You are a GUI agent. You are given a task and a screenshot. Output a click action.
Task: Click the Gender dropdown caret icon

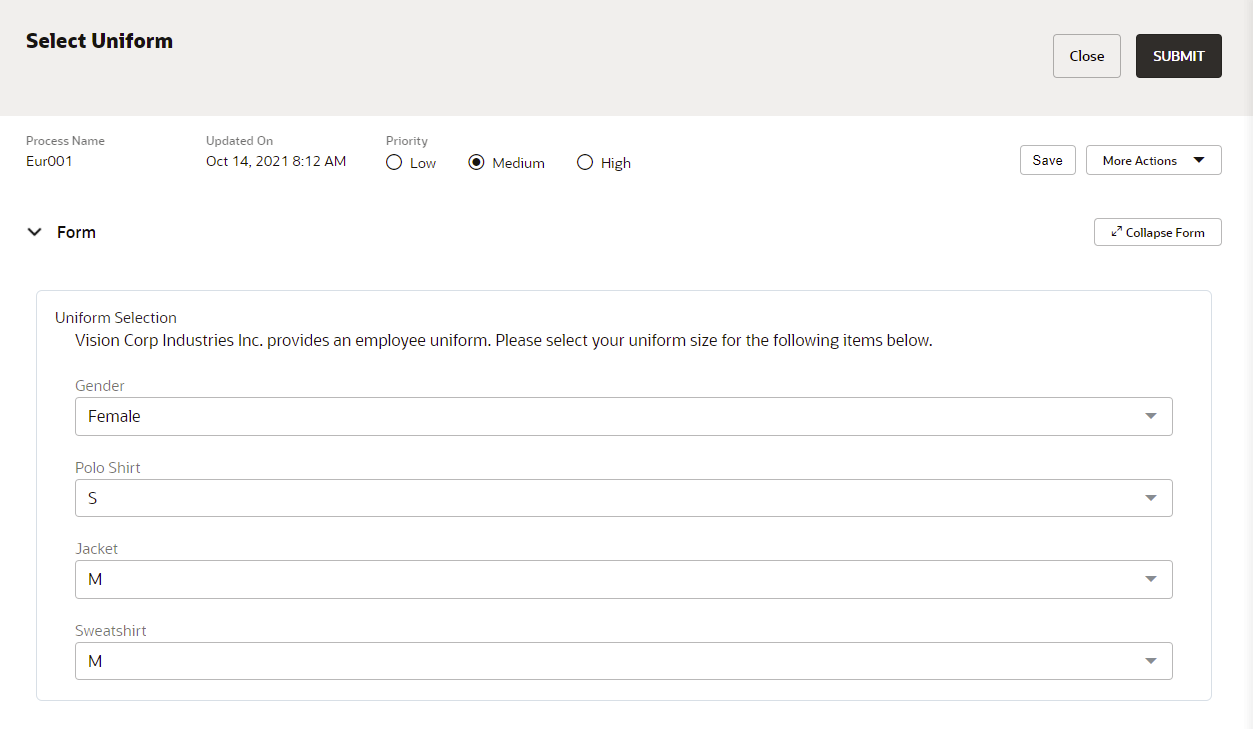tap(1150, 416)
